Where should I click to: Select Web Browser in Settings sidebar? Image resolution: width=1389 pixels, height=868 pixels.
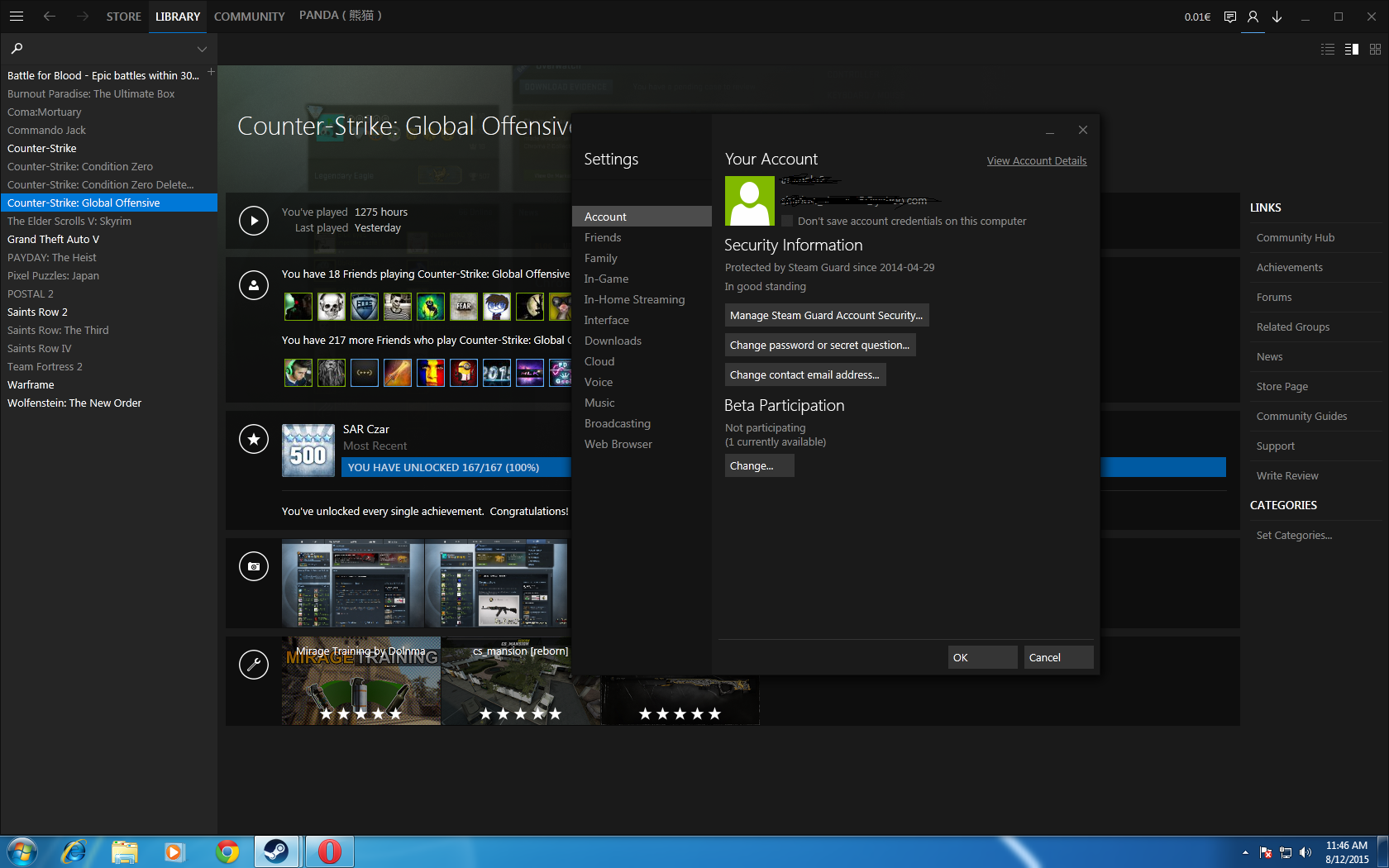(x=642, y=444)
